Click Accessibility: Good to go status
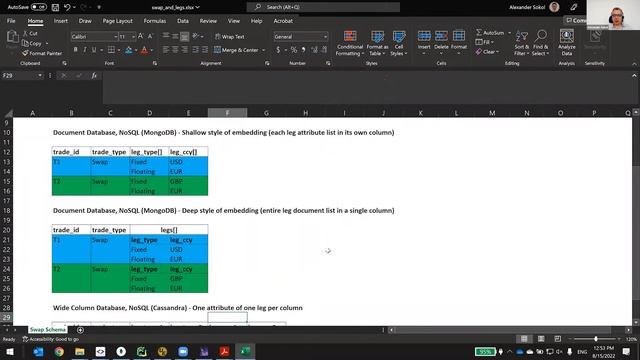This screenshot has height=360, width=640. click(x=51, y=339)
